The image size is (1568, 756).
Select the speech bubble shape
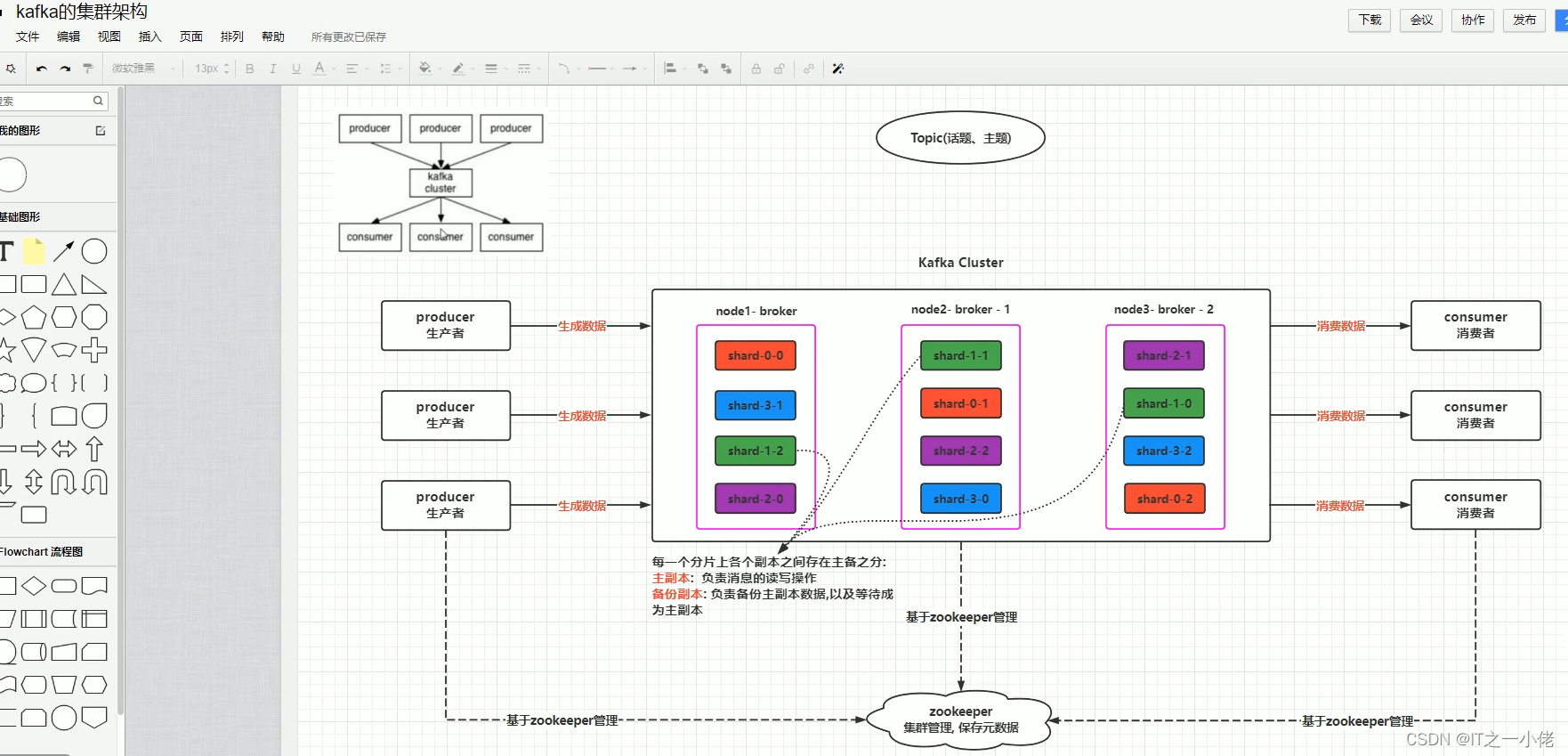(34, 384)
